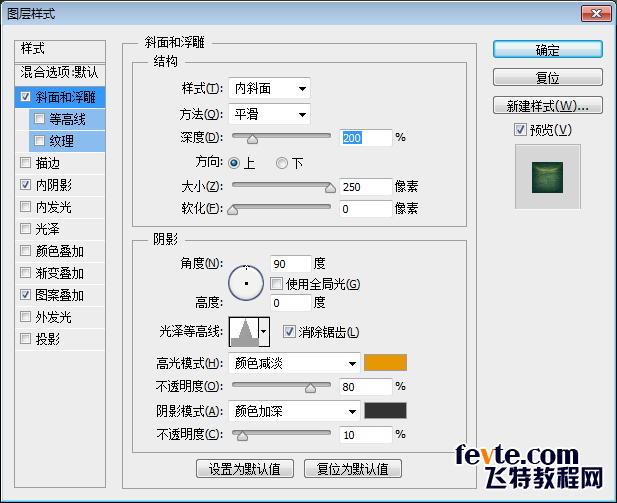Select 上 direction radio button

[x=234, y=163]
